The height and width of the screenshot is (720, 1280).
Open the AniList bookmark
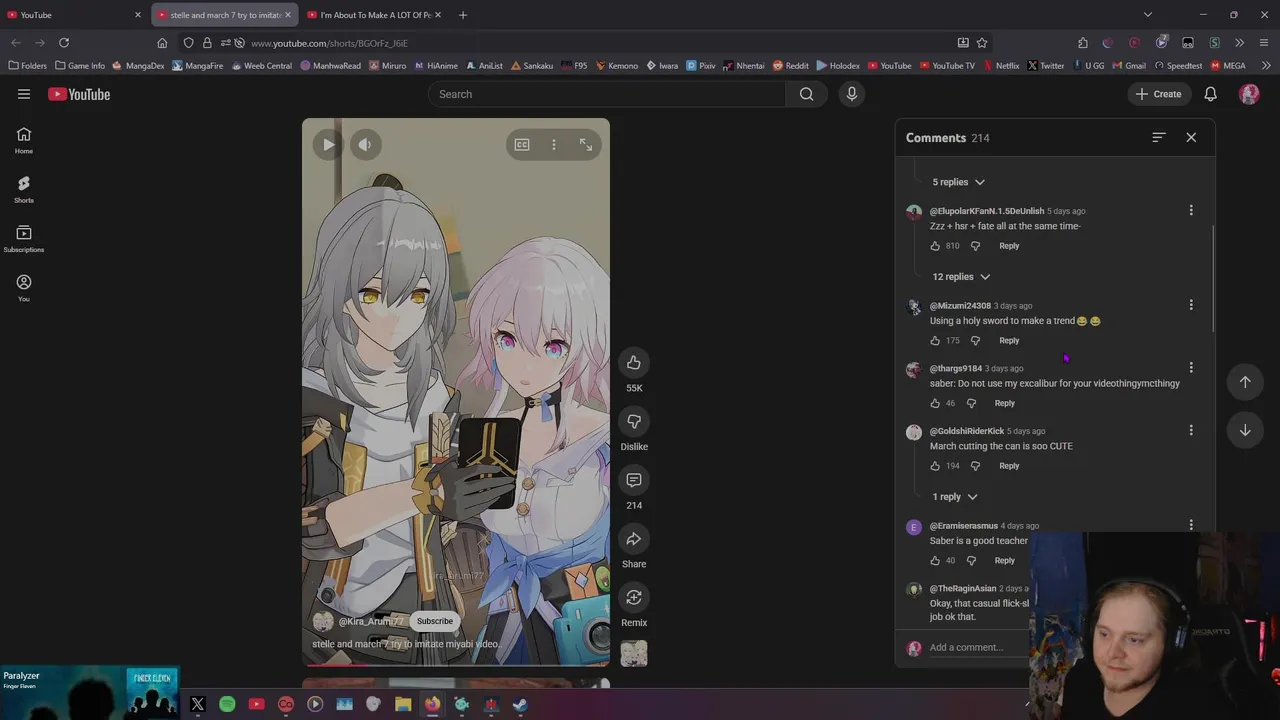point(484,66)
